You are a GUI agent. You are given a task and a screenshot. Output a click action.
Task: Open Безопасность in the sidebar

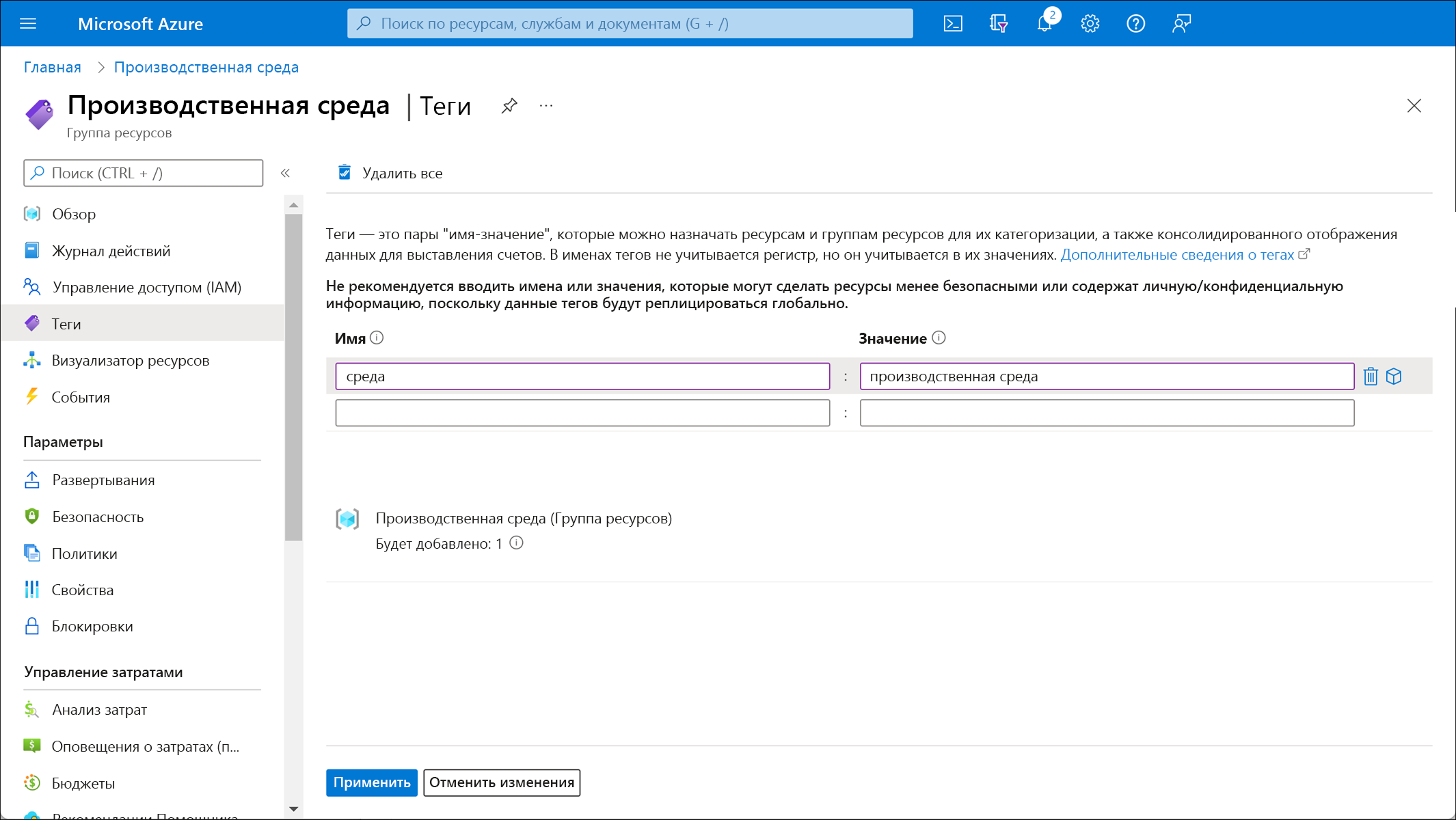pyautogui.click(x=142, y=517)
